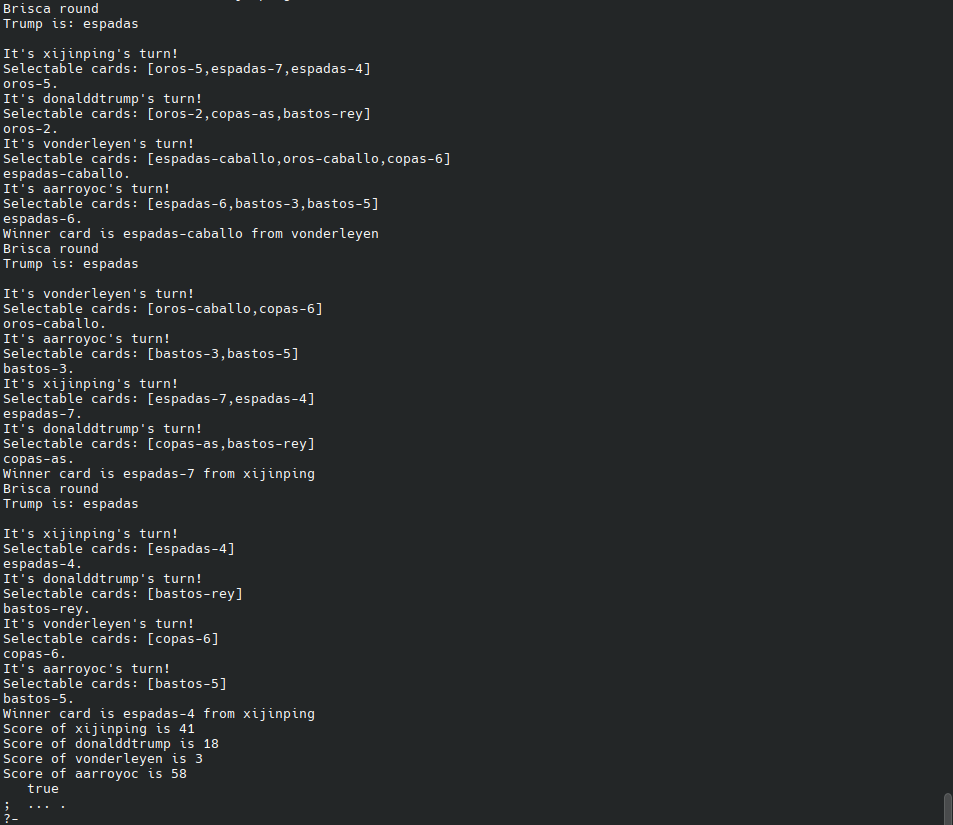Screen dimensions: 953x825
Task: Click the '?-' Prolog prompt line
Action: (11, 819)
